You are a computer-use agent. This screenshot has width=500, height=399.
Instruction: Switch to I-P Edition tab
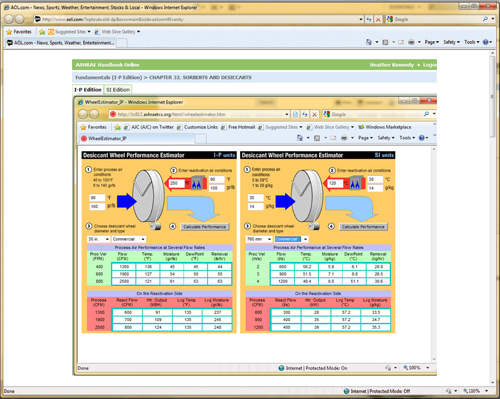point(88,90)
